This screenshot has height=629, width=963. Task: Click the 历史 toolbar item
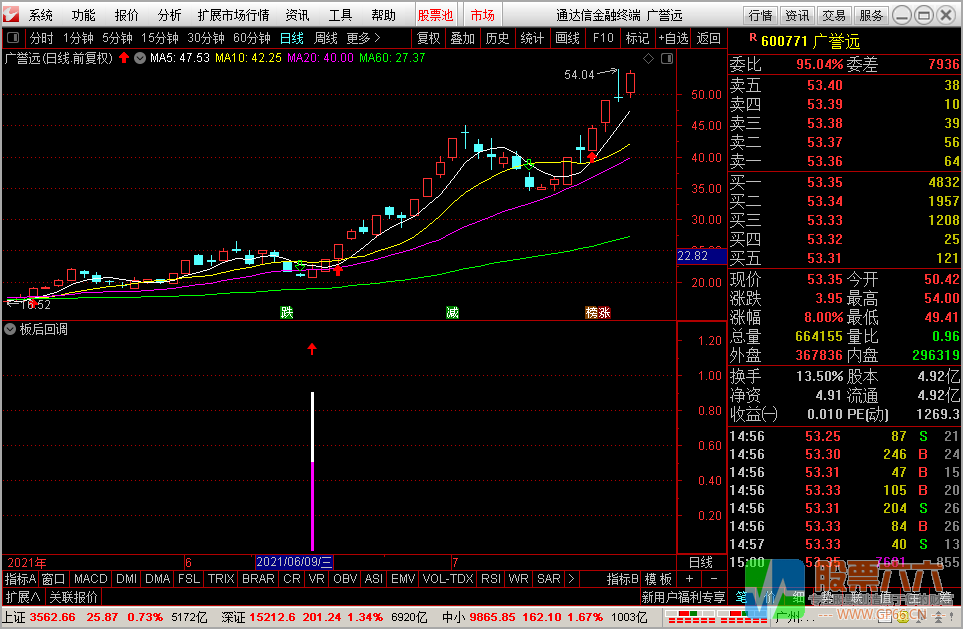coord(497,38)
